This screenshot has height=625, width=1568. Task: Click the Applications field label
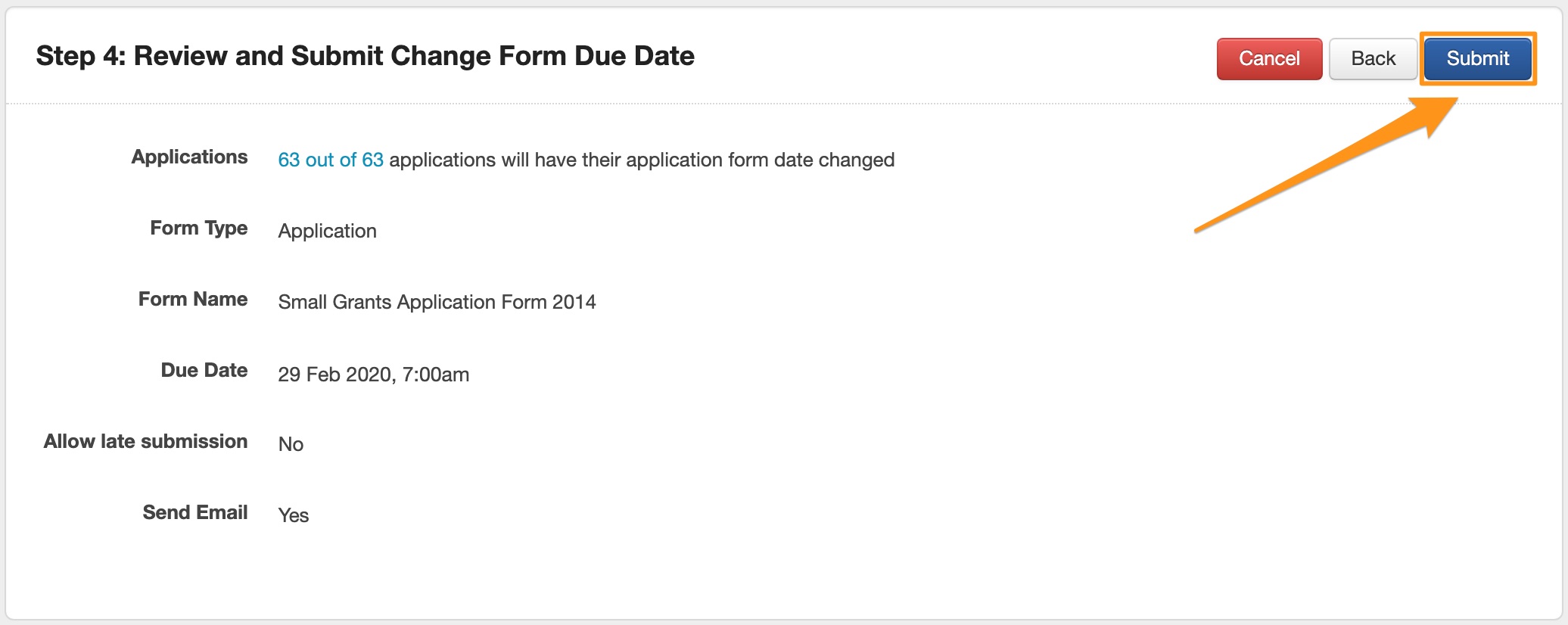(x=189, y=157)
